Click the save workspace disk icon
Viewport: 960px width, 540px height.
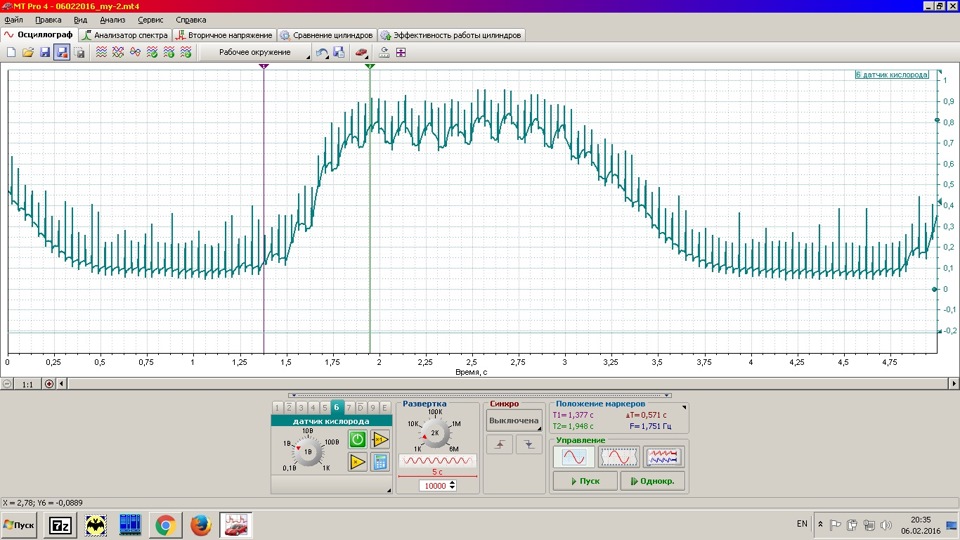tap(339, 53)
